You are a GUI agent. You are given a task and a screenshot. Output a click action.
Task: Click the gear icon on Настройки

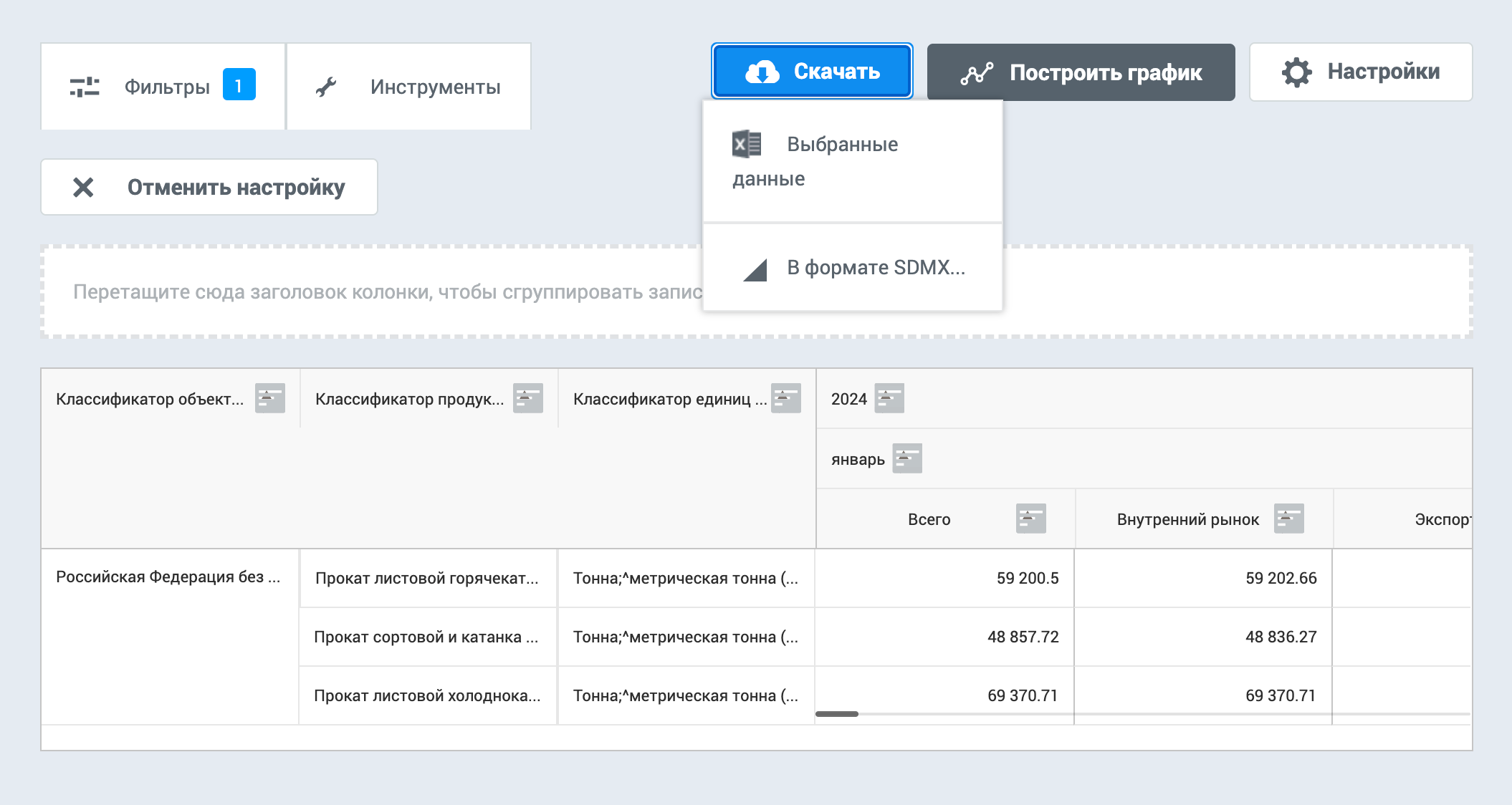click(1297, 72)
